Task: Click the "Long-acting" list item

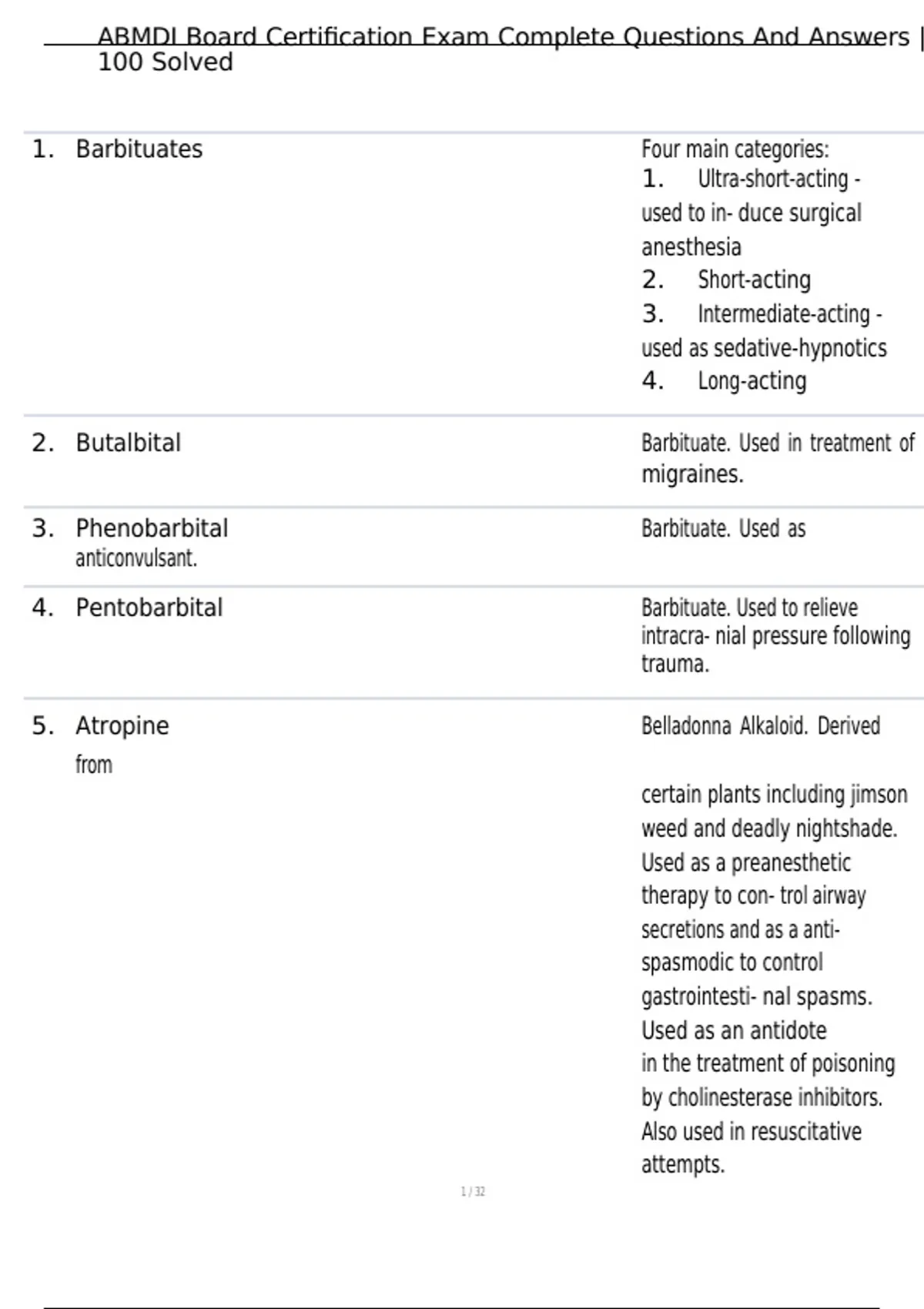Action: tap(752, 381)
